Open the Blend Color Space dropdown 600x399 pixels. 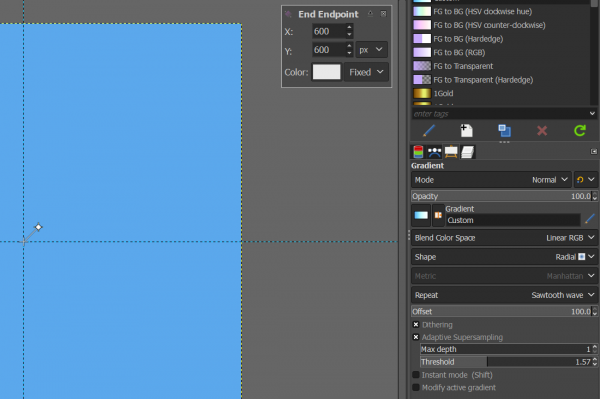coord(504,238)
